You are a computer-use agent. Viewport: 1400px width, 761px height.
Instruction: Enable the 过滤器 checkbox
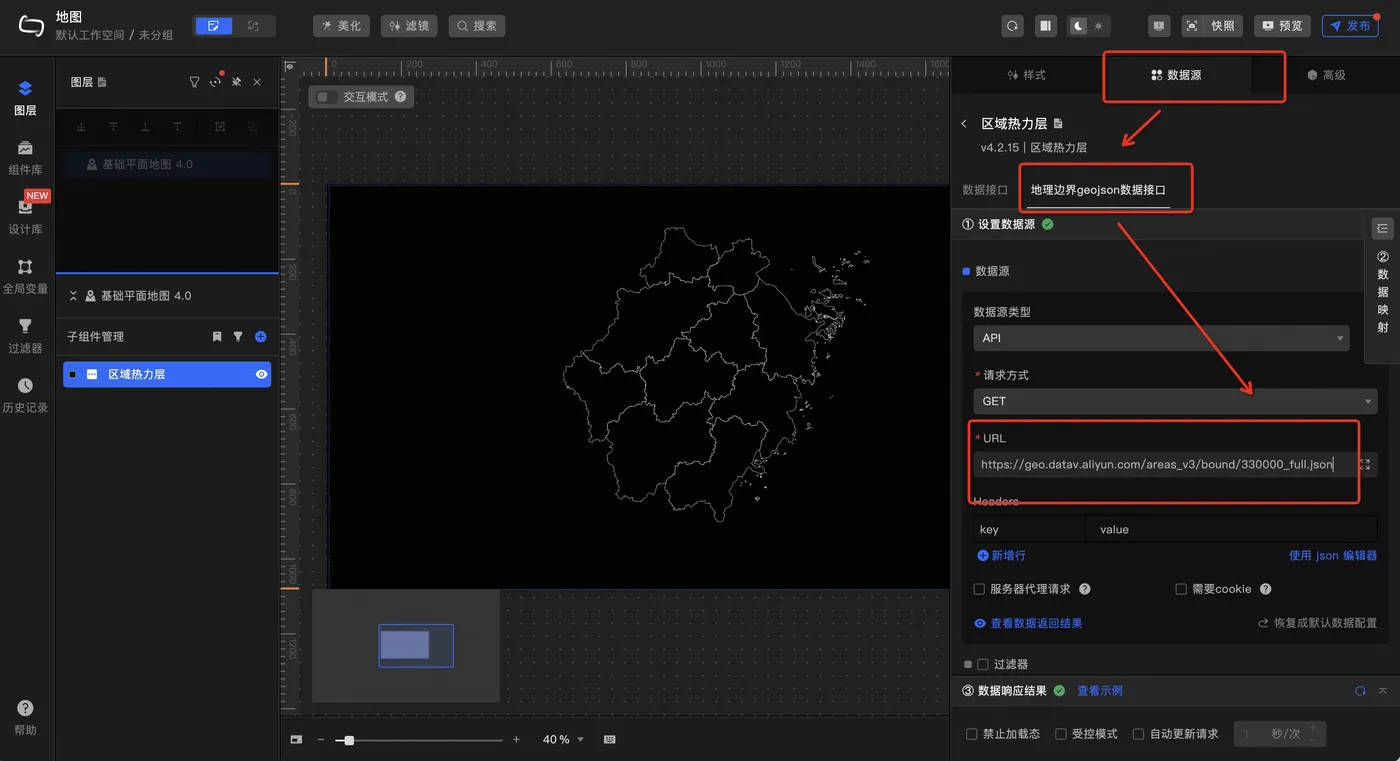point(983,664)
